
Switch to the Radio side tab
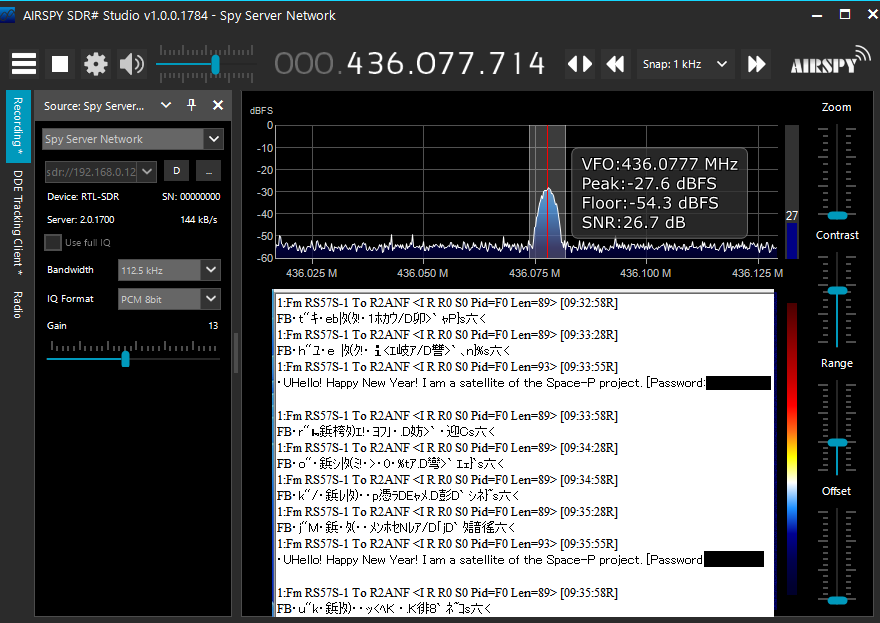(18, 305)
